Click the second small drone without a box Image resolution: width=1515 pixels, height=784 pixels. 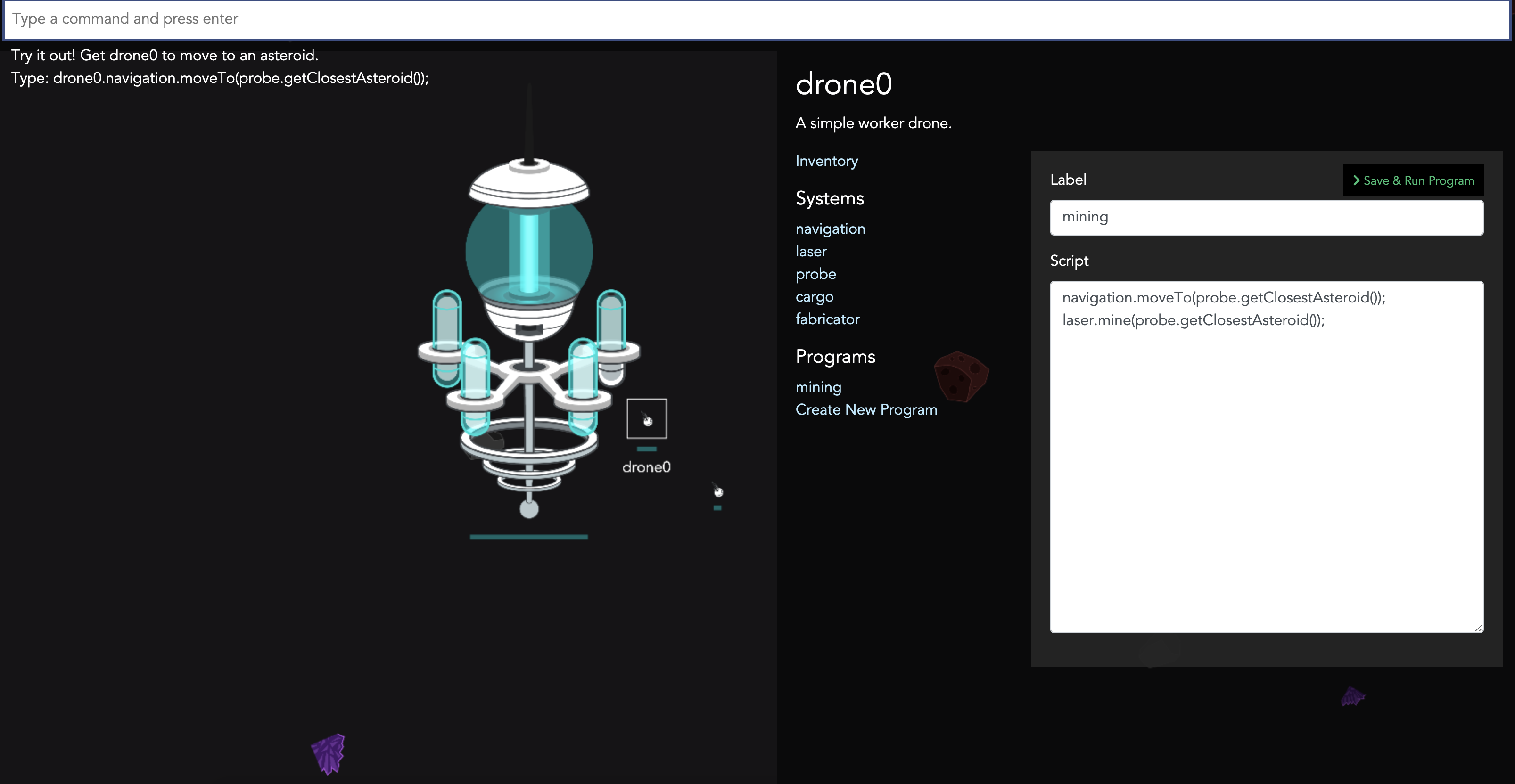click(717, 491)
